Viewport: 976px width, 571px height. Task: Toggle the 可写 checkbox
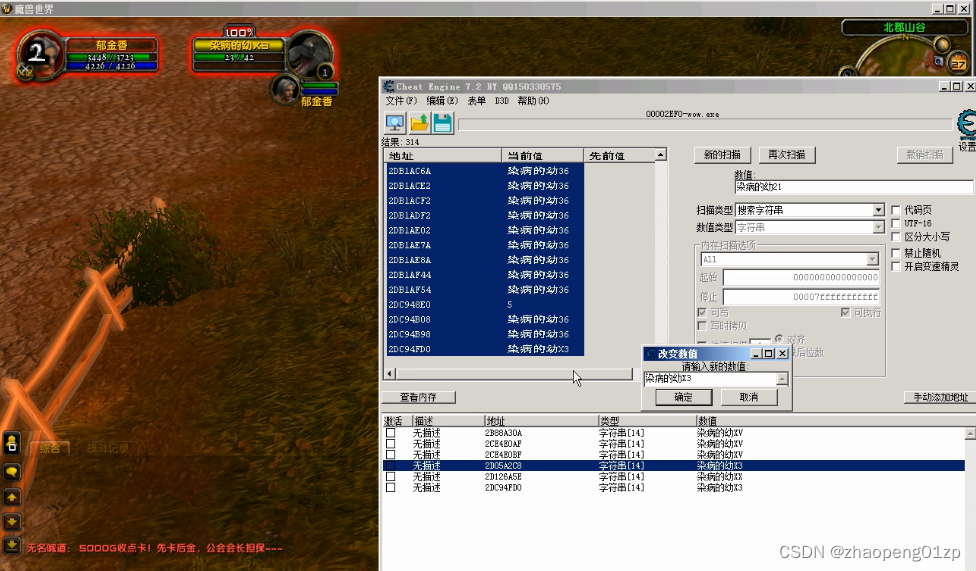coord(702,312)
